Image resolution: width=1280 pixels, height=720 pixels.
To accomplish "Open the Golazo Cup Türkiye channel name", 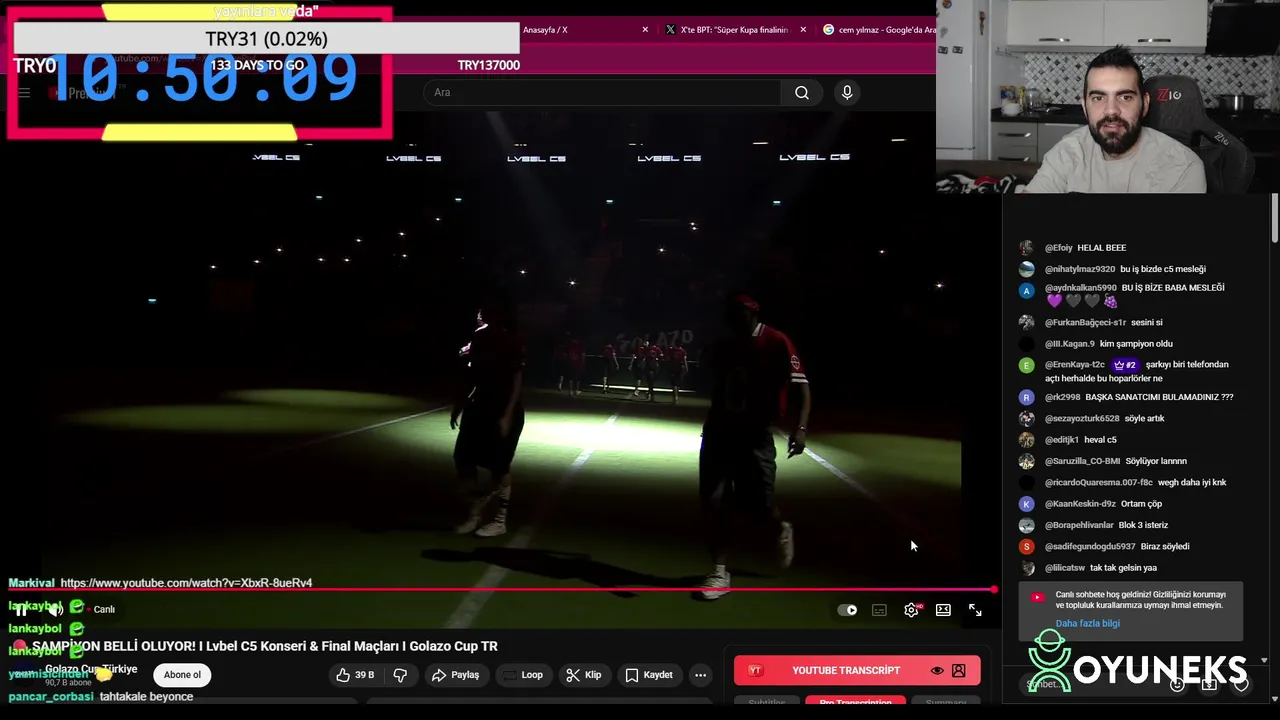I will (91, 669).
